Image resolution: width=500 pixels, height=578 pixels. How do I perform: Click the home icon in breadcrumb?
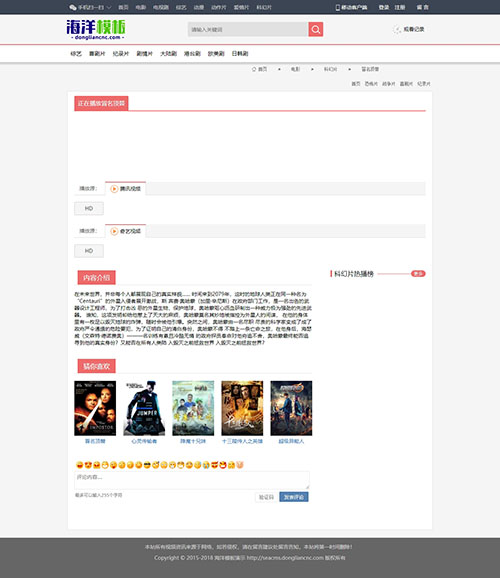pos(254,69)
